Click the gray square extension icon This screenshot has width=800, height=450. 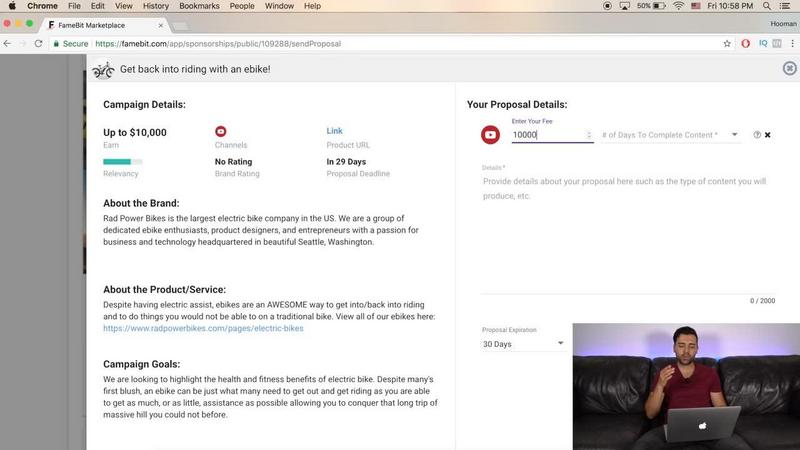coord(777,44)
